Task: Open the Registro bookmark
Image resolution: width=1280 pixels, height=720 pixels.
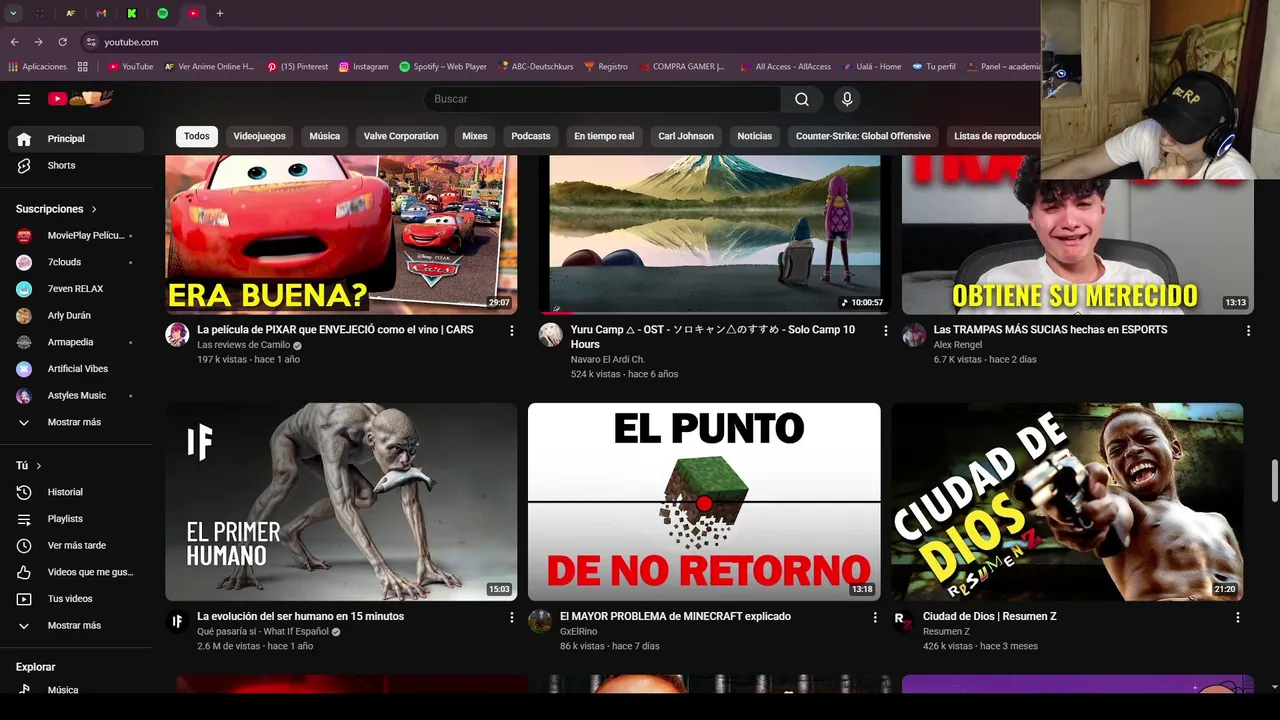Action: click(606, 67)
